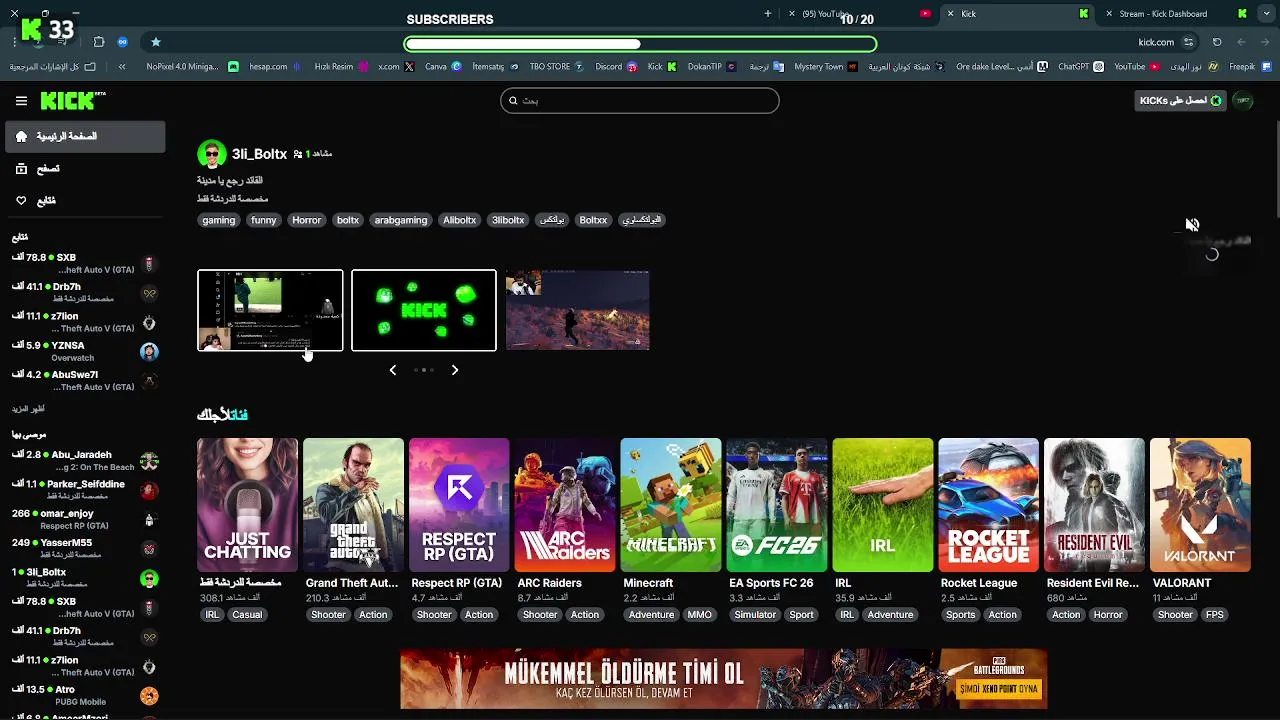Open the 3li_Boltx channel name link
This screenshot has width=1280, height=720.
(x=259, y=154)
